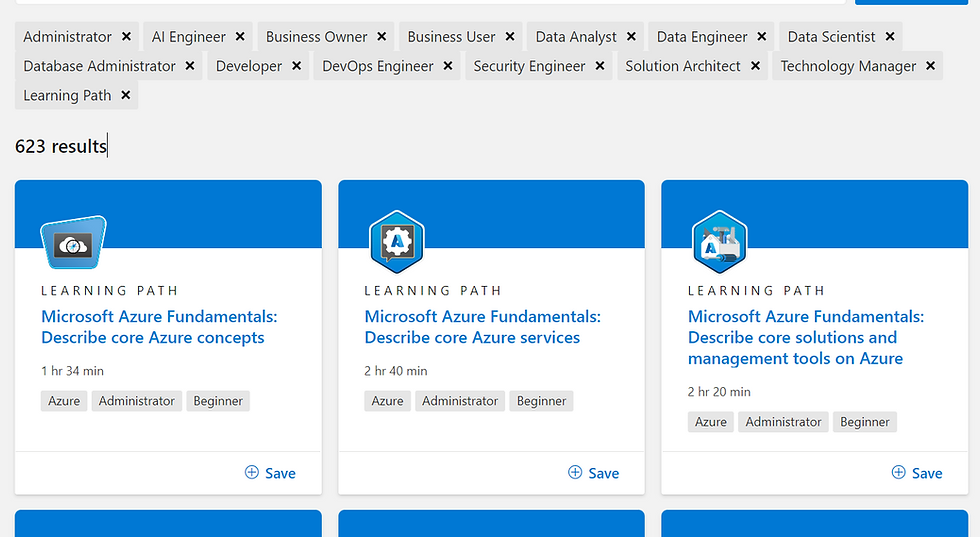Remove the Business Owner filter
Viewport: 980px width, 537px height.
click(x=382, y=37)
